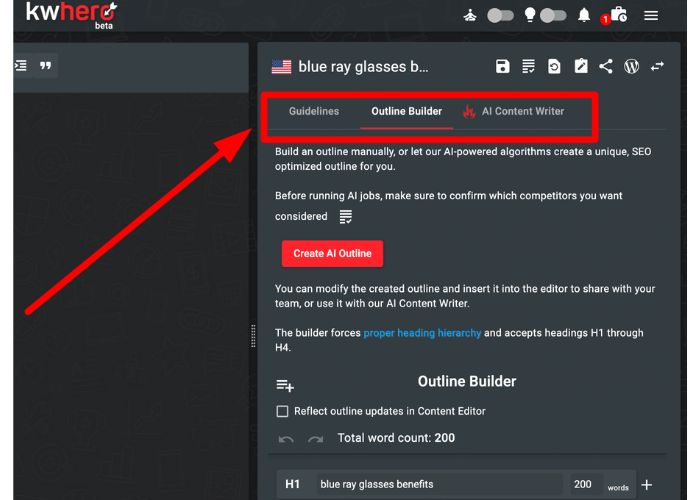
Task: Switch to the Guidelines tab
Action: pos(314,111)
